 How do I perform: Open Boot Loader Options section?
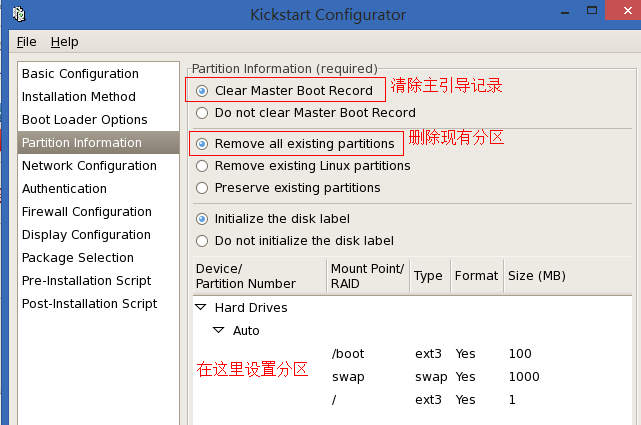coord(84,120)
